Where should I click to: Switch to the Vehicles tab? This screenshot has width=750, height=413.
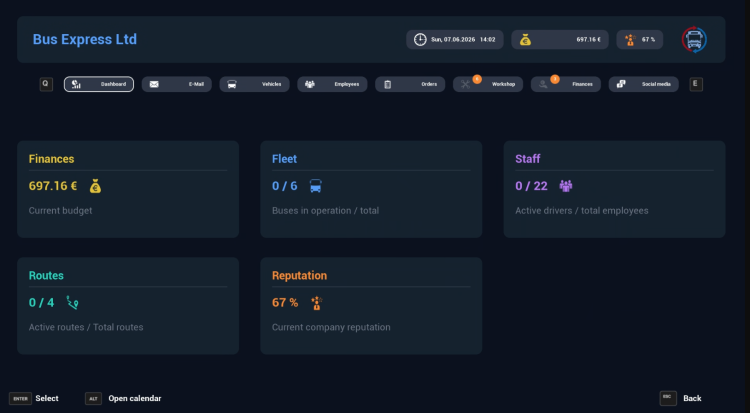pyautogui.click(x=255, y=85)
